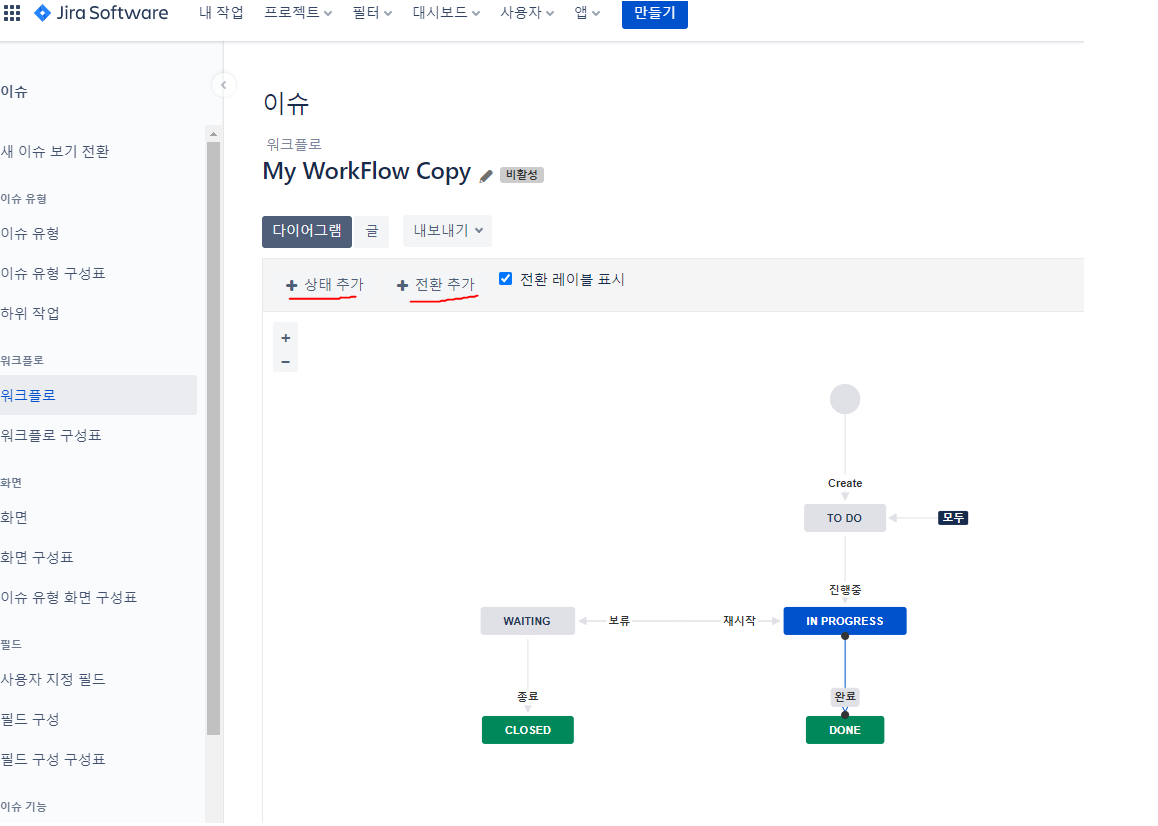Select the WAITING status node

[x=527, y=621]
